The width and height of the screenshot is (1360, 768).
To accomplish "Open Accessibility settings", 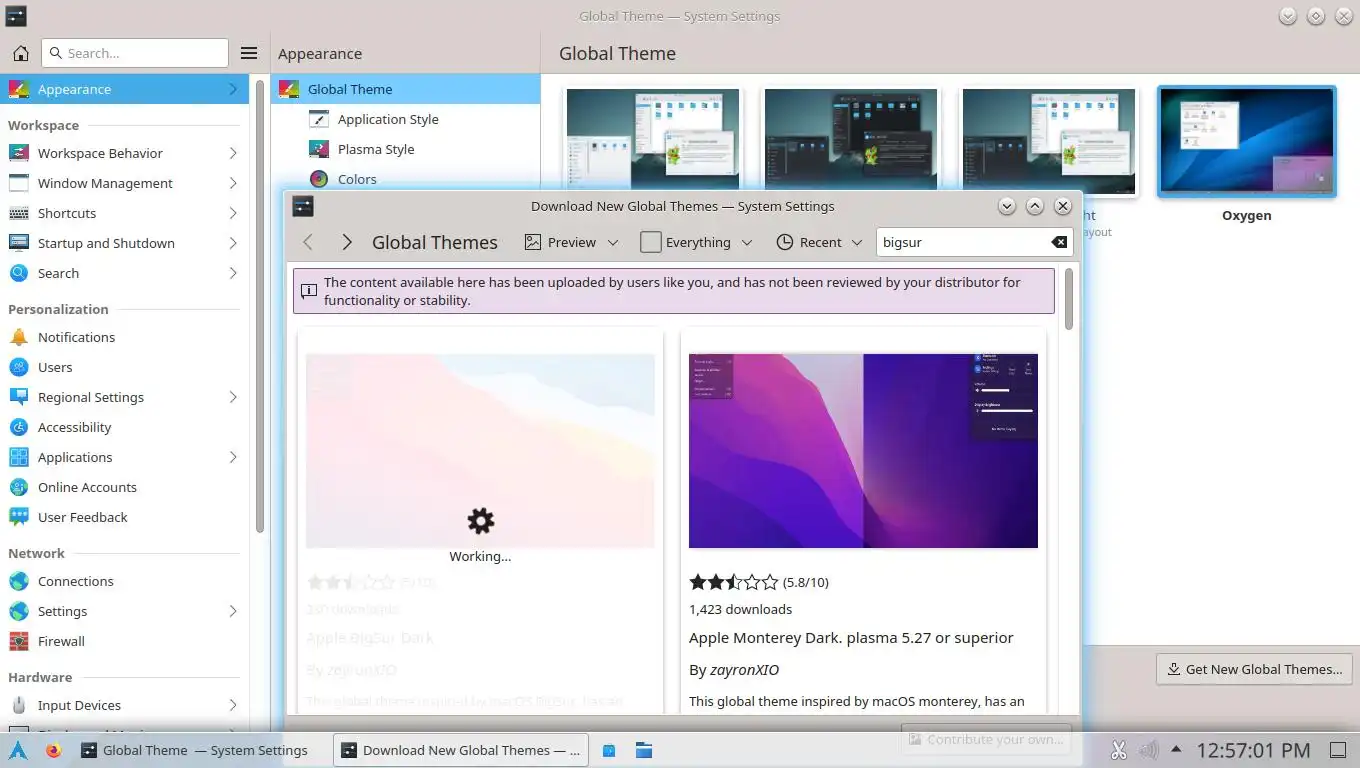I will pyautogui.click(x=124, y=427).
